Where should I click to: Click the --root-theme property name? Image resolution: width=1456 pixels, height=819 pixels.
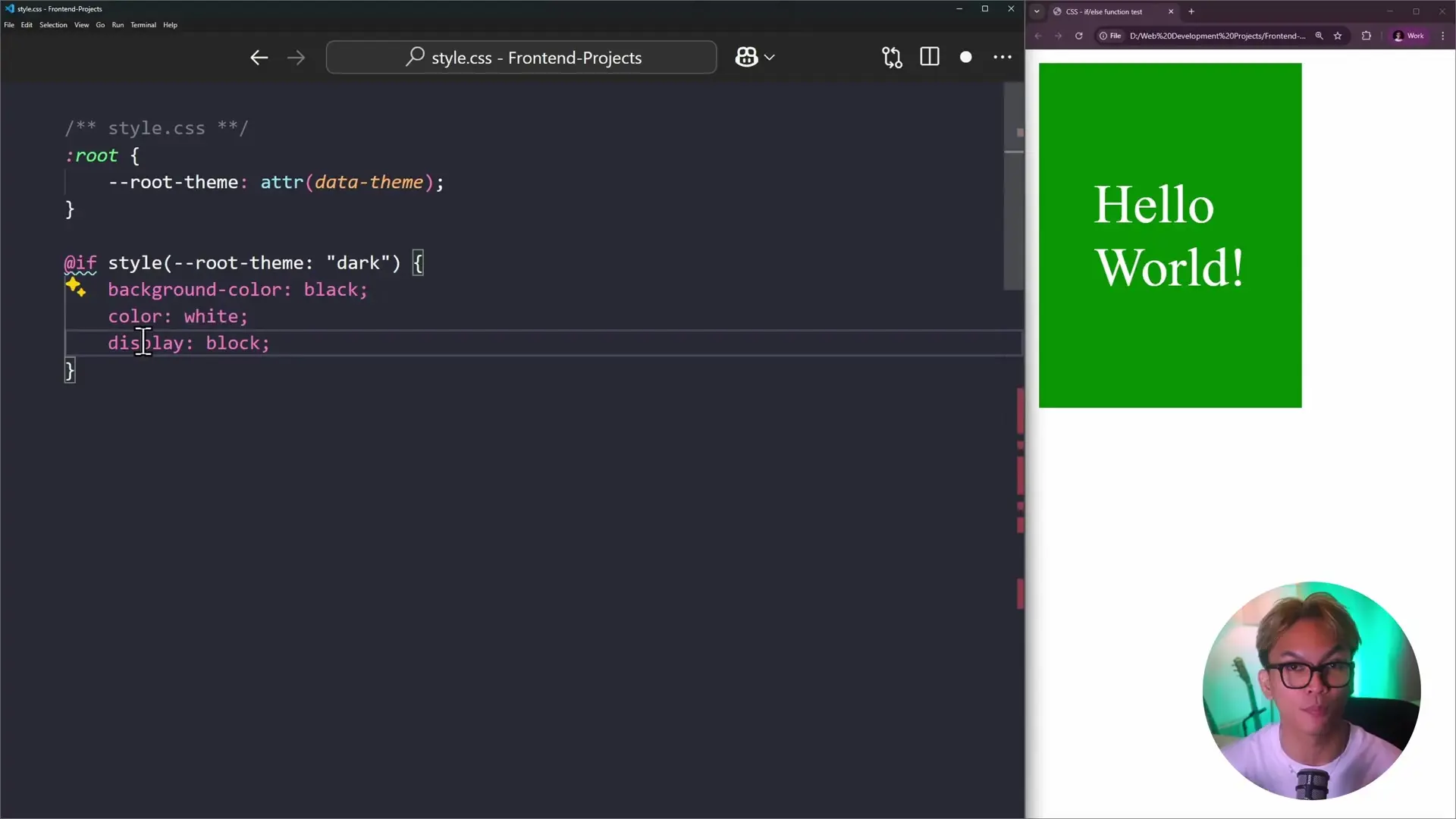tap(173, 183)
